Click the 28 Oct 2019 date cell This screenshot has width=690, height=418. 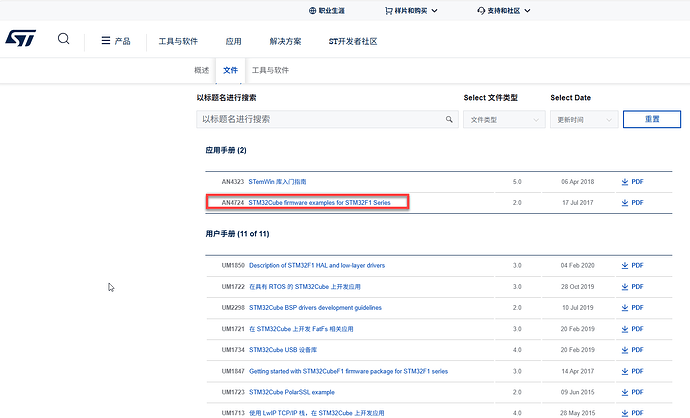(577, 287)
